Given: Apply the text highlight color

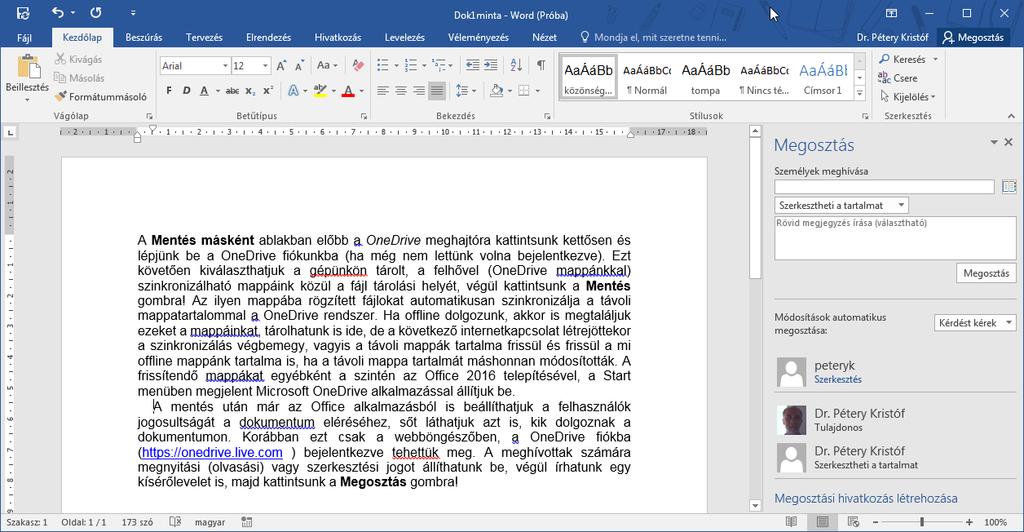Looking at the screenshot, I should tap(319, 91).
